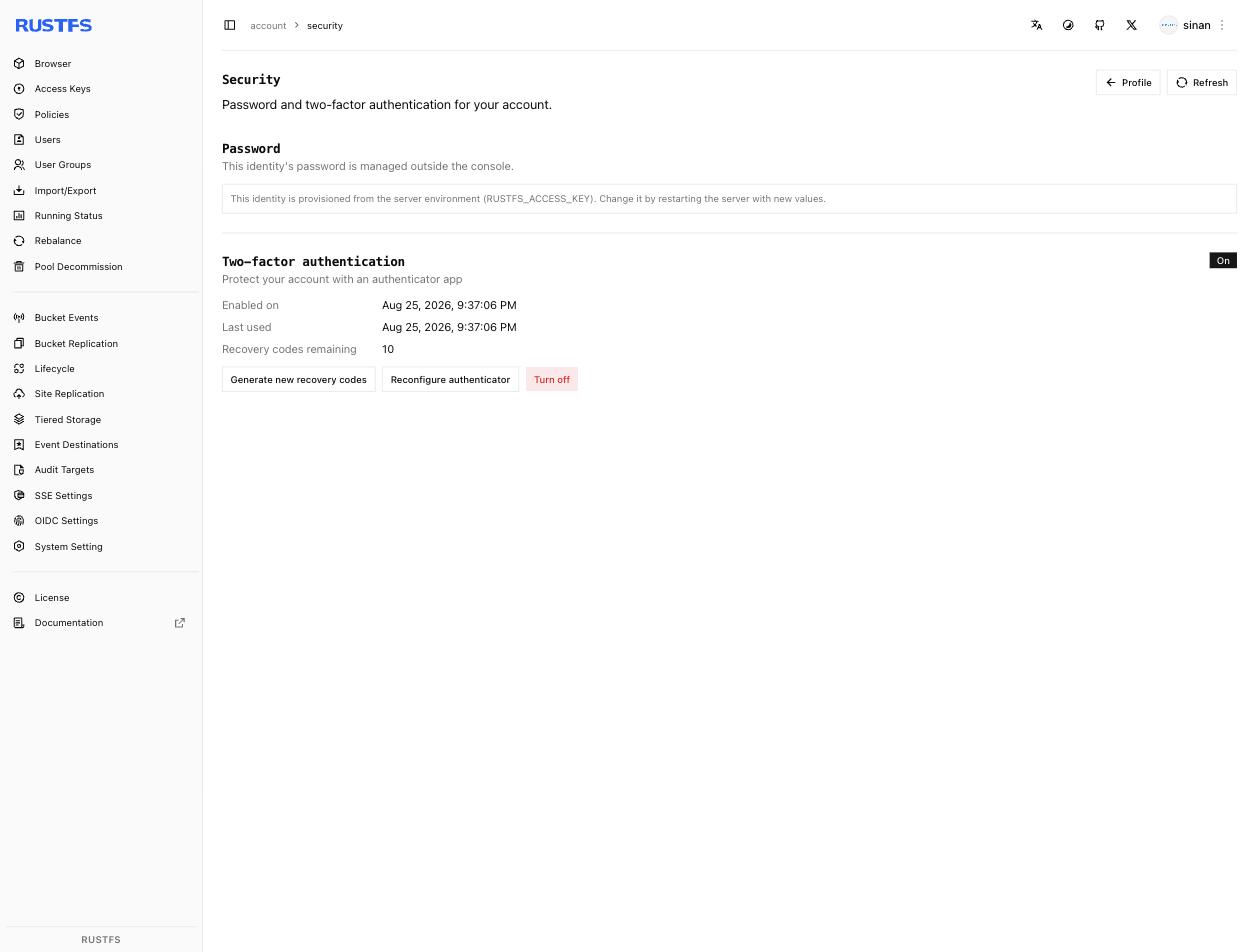Click Documentation external link arrow icon

click(180, 623)
